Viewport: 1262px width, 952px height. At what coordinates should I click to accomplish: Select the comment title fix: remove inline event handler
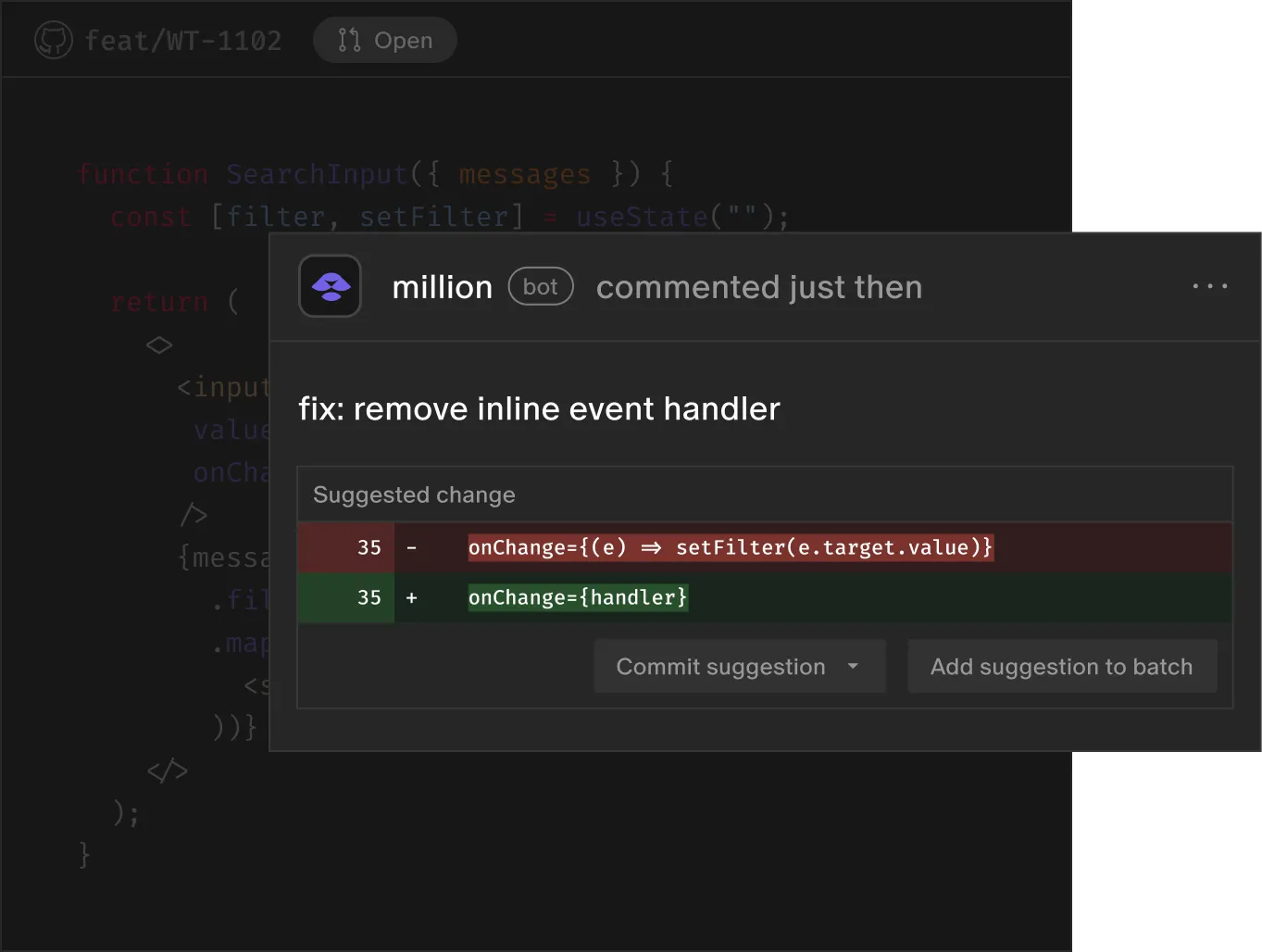pos(539,408)
